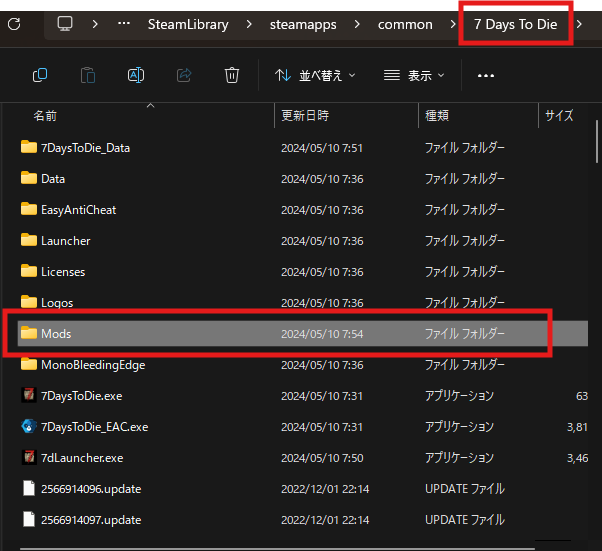
Task: Click the EasyAntiCheat folder icon
Action: pyautogui.click(x=29, y=209)
